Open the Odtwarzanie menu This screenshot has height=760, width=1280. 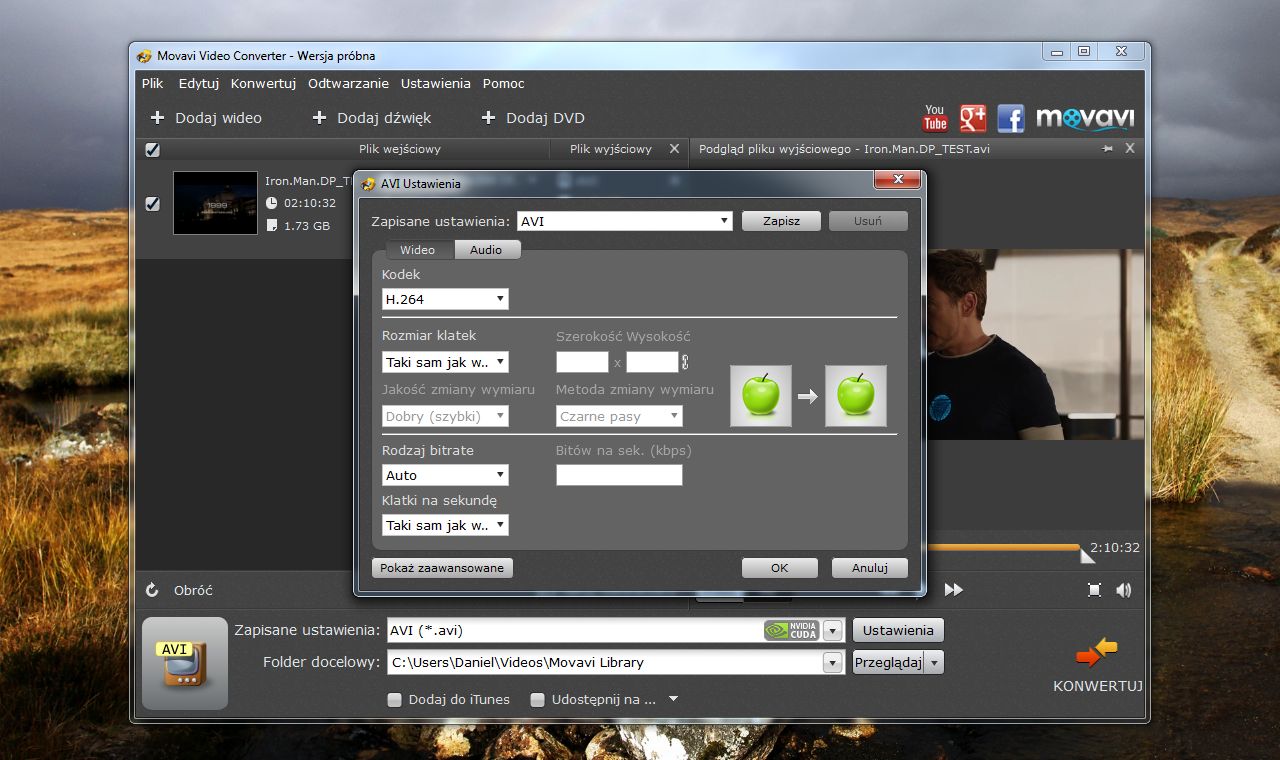348,84
